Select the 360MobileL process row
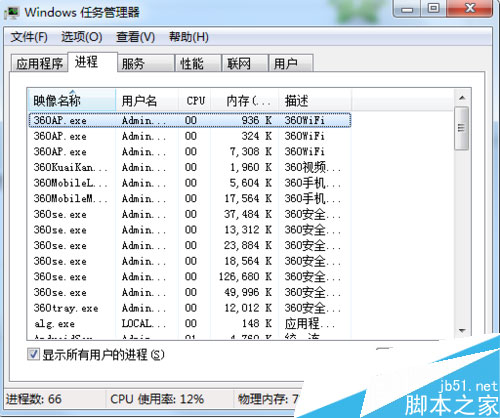Viewport: 500px width, 418px height. pyautogui.click(x=190, y=183)
